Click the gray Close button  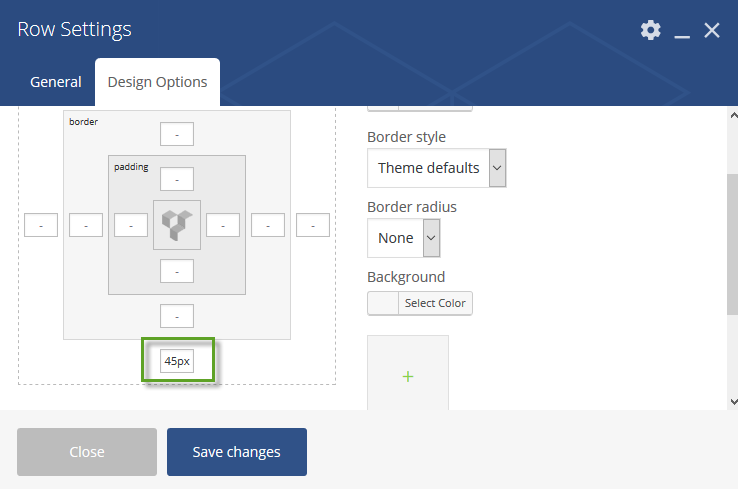pos(87,452)
